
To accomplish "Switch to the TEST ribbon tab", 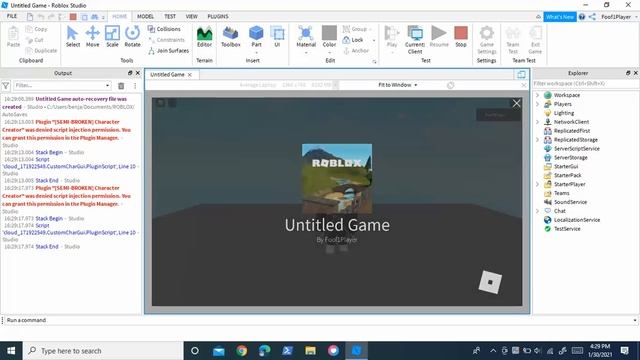I will (170, 16).
